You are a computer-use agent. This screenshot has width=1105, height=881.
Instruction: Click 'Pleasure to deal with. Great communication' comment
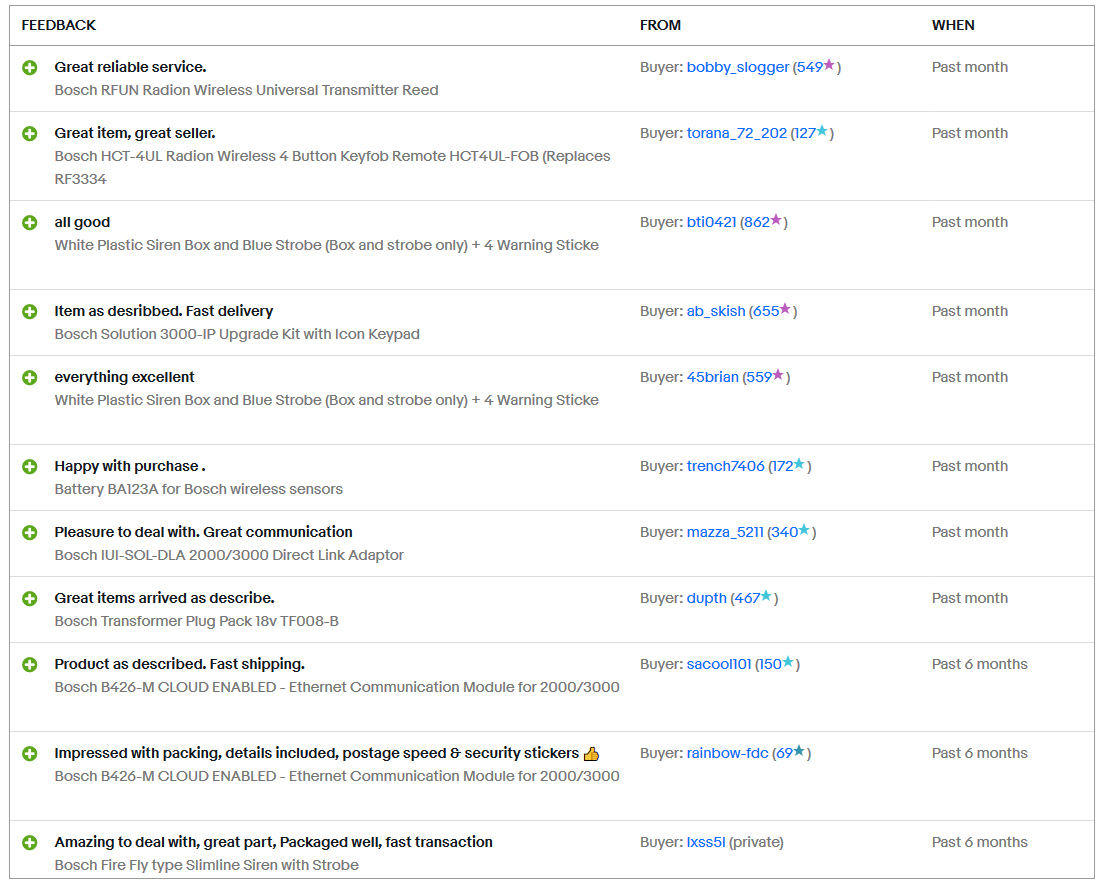point(204,532)
